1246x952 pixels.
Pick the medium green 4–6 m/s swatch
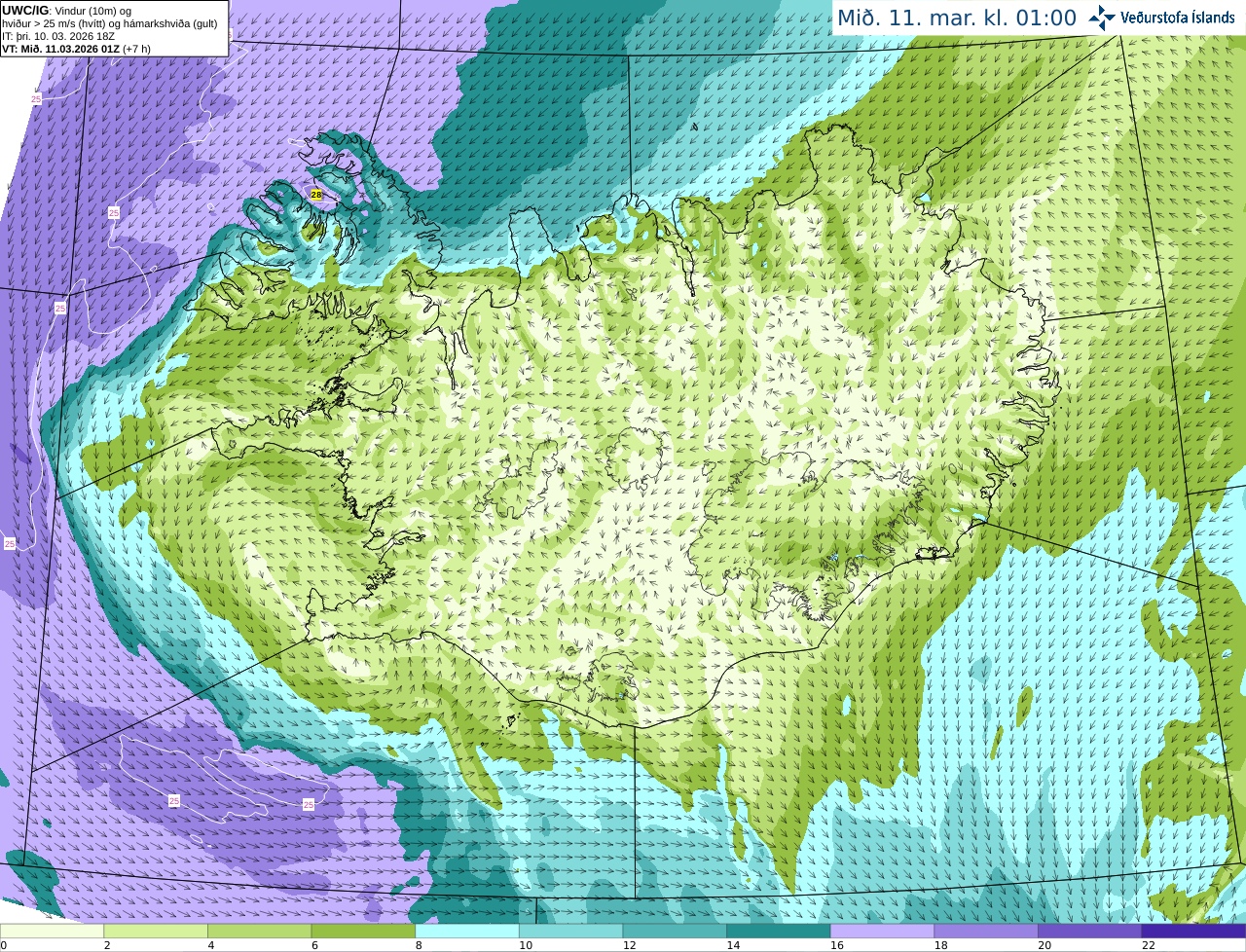click(259, 931)
